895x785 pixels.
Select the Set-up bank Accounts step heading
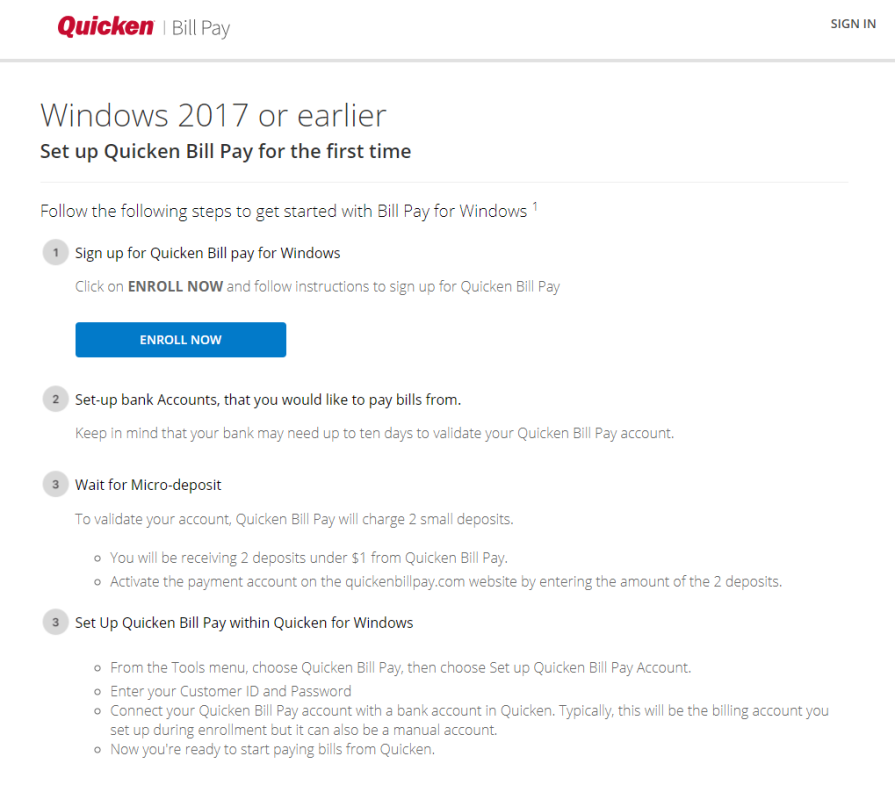[x=267, y=400]
